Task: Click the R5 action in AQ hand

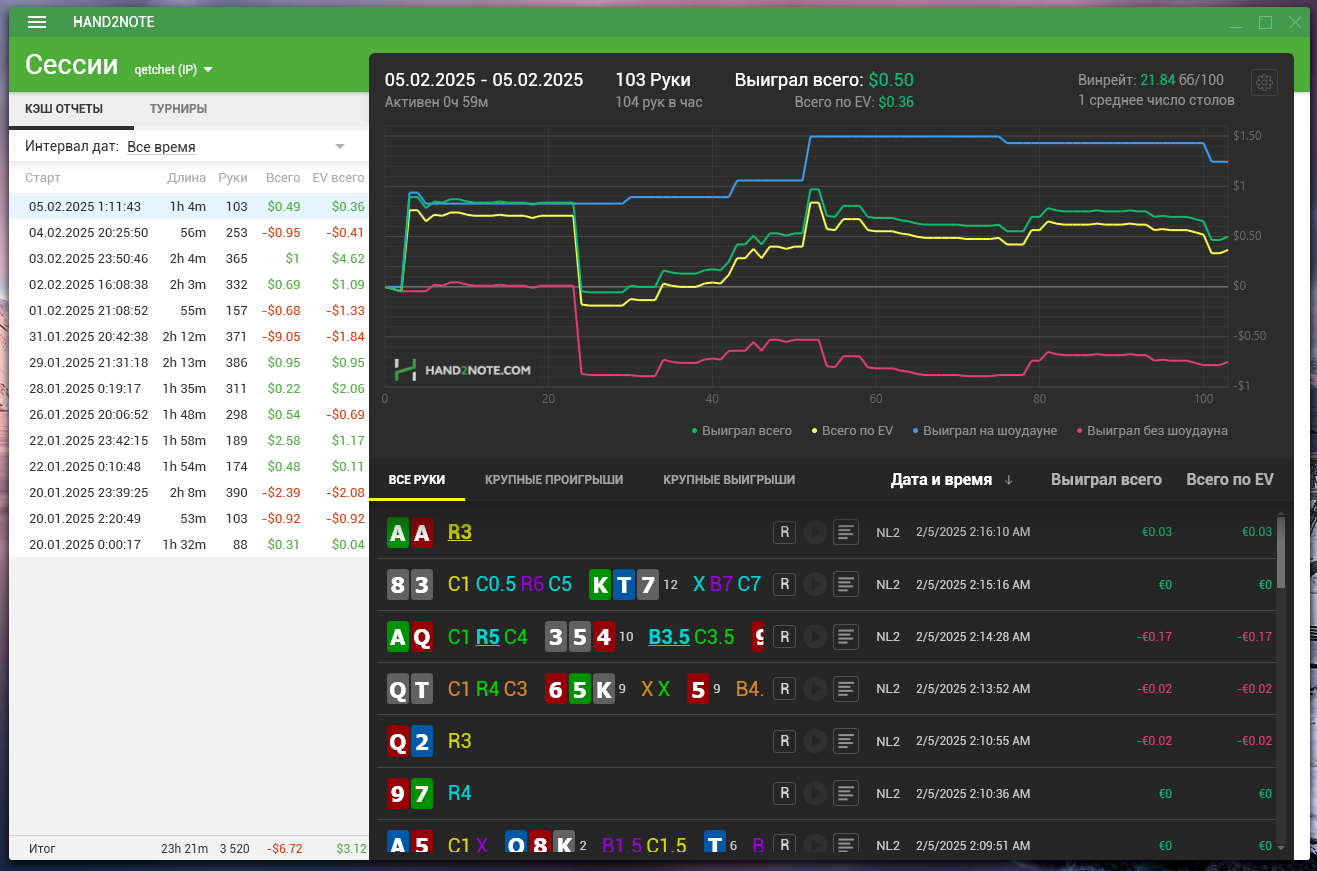Action: pyautogui.click(x=488, y=636)
